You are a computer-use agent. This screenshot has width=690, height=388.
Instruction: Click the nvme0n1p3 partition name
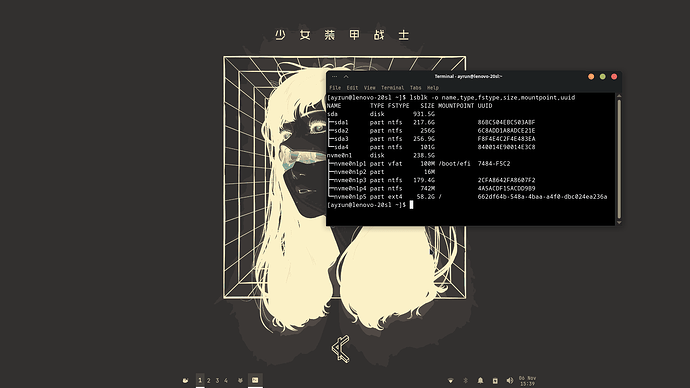pos(350,180)
